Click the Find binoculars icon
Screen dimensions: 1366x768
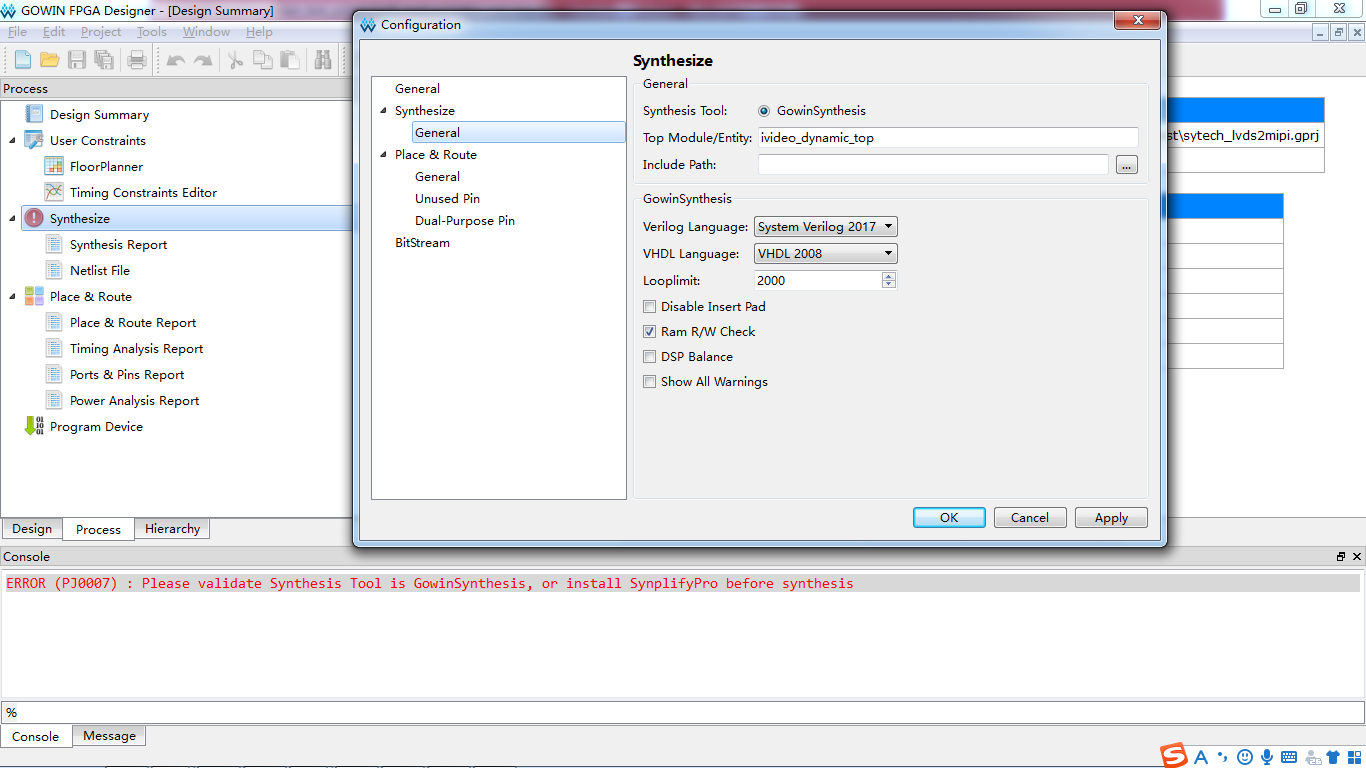pos(323,60)
